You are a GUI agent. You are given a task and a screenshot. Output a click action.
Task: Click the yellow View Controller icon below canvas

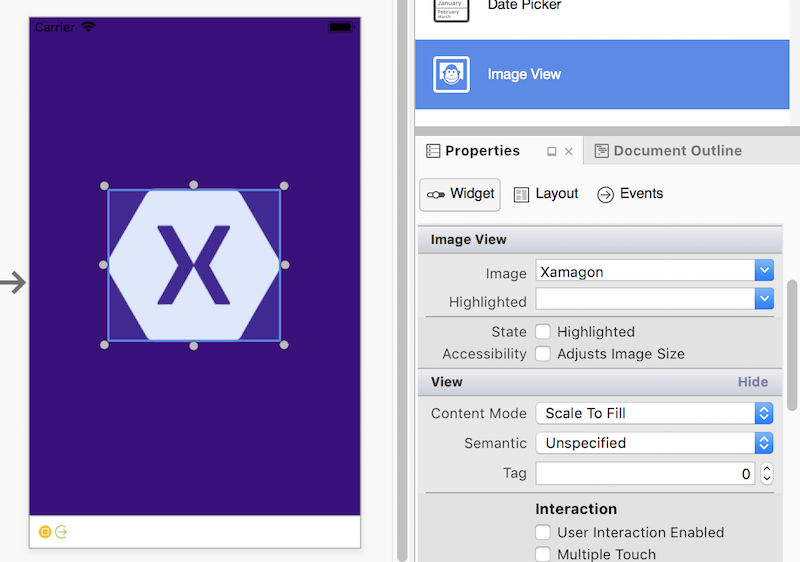[x=45, y=532]
